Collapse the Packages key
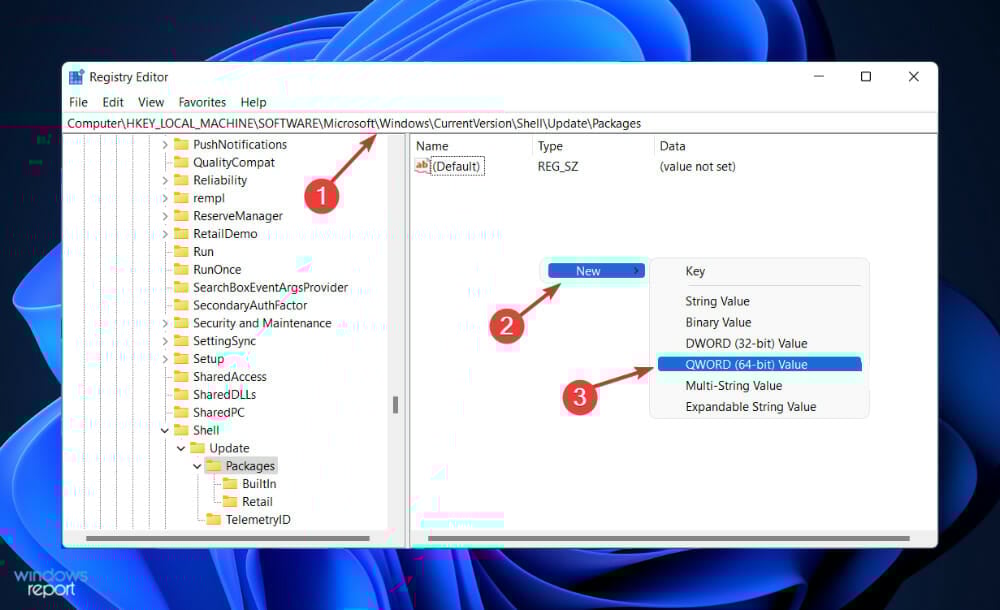Screen dimensions: 1000x610 (x=197, y=466)
